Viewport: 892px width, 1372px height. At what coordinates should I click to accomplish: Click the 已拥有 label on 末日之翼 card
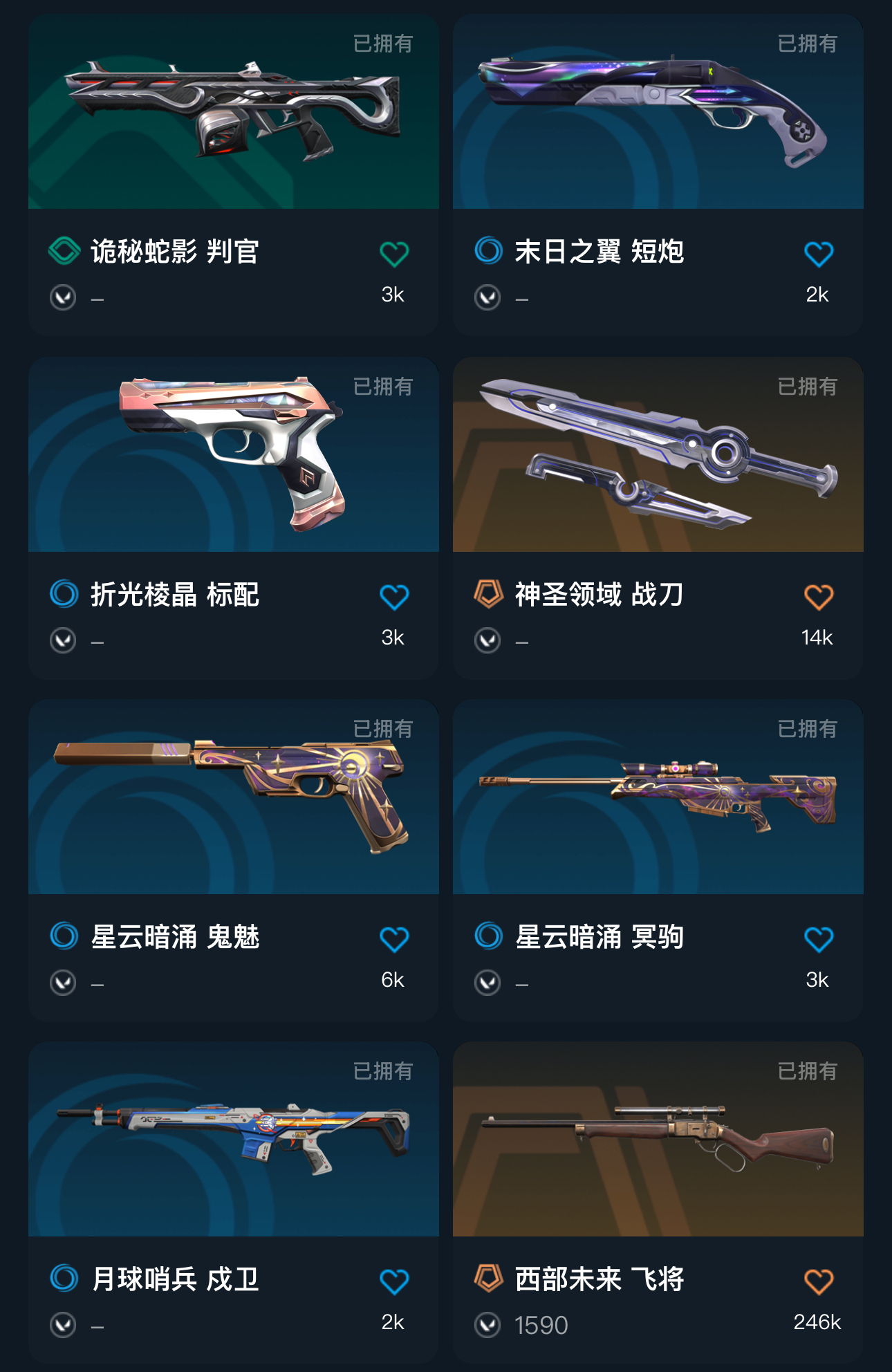[807, 44]
